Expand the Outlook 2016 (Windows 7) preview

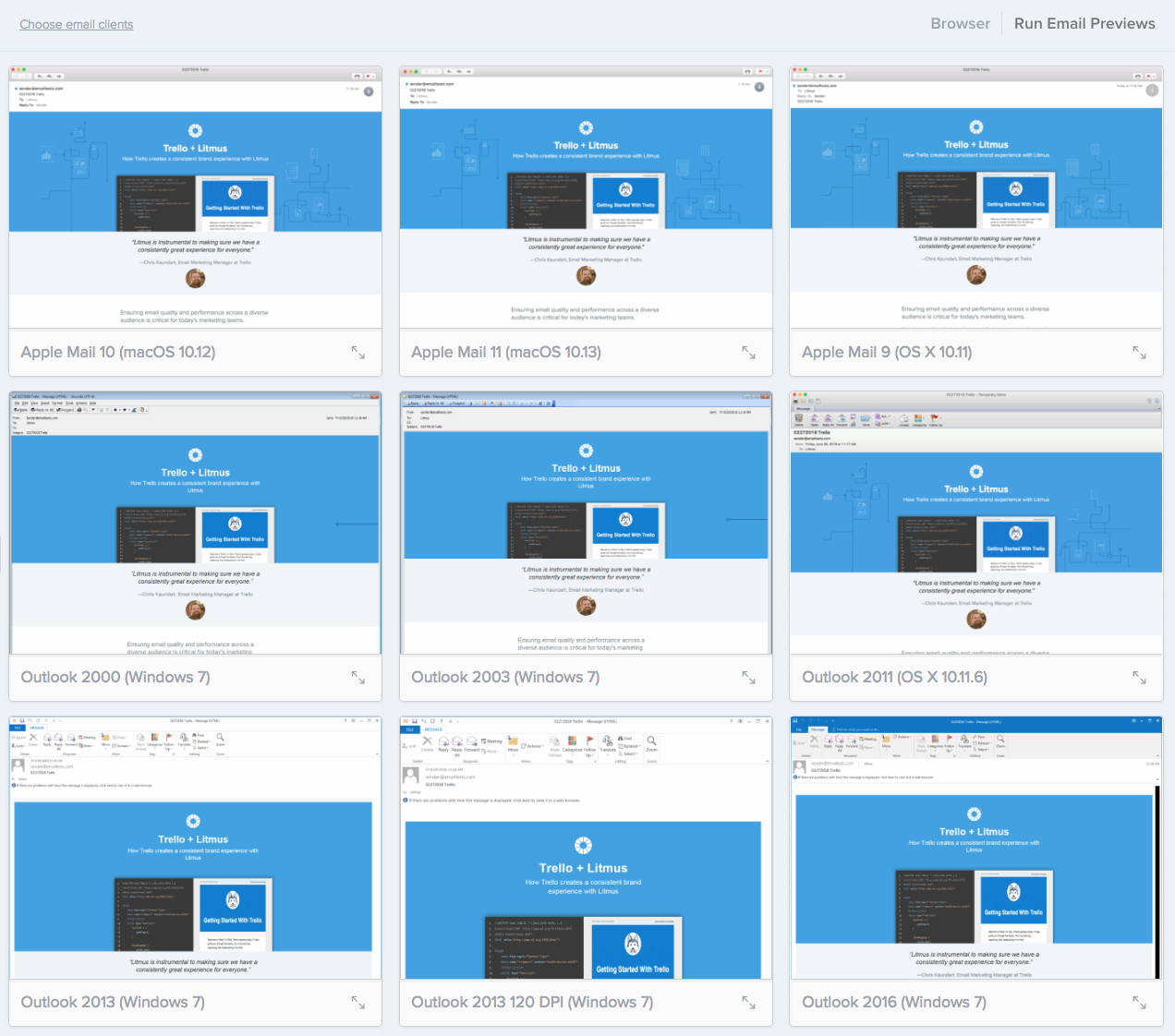pos(1140,1003)
